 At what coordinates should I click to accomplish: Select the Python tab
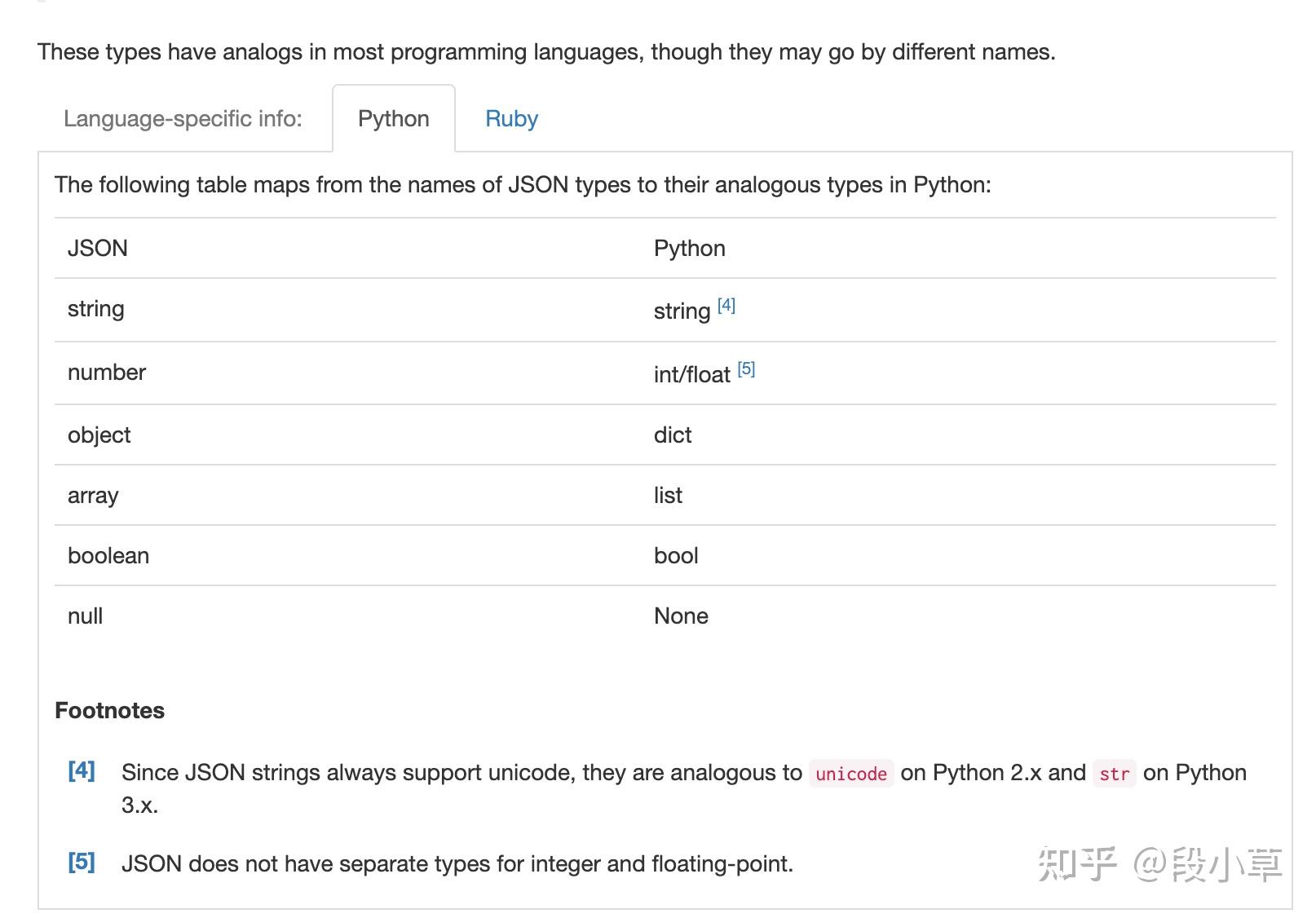pos(393,119)
